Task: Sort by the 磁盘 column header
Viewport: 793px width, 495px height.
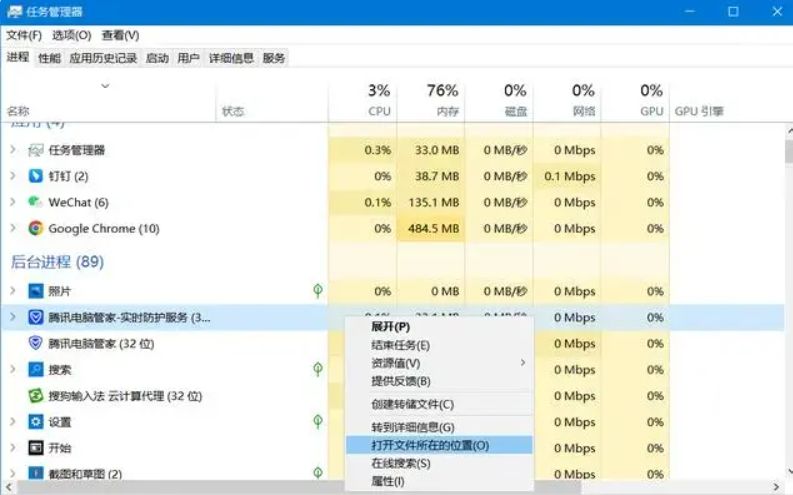Action: click(x=499, y=100)
